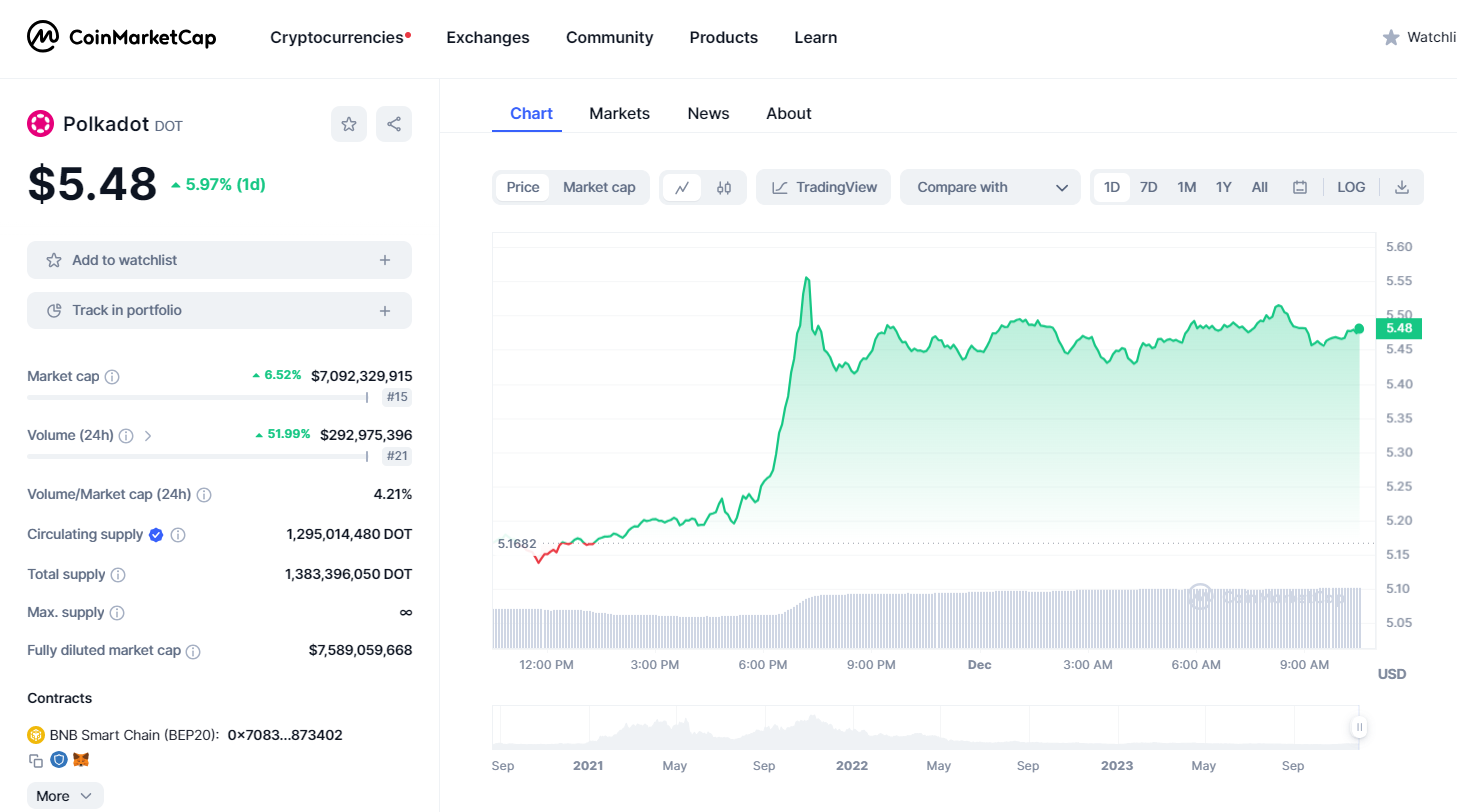Click info icon beside Fully diluted market cap

193,651
